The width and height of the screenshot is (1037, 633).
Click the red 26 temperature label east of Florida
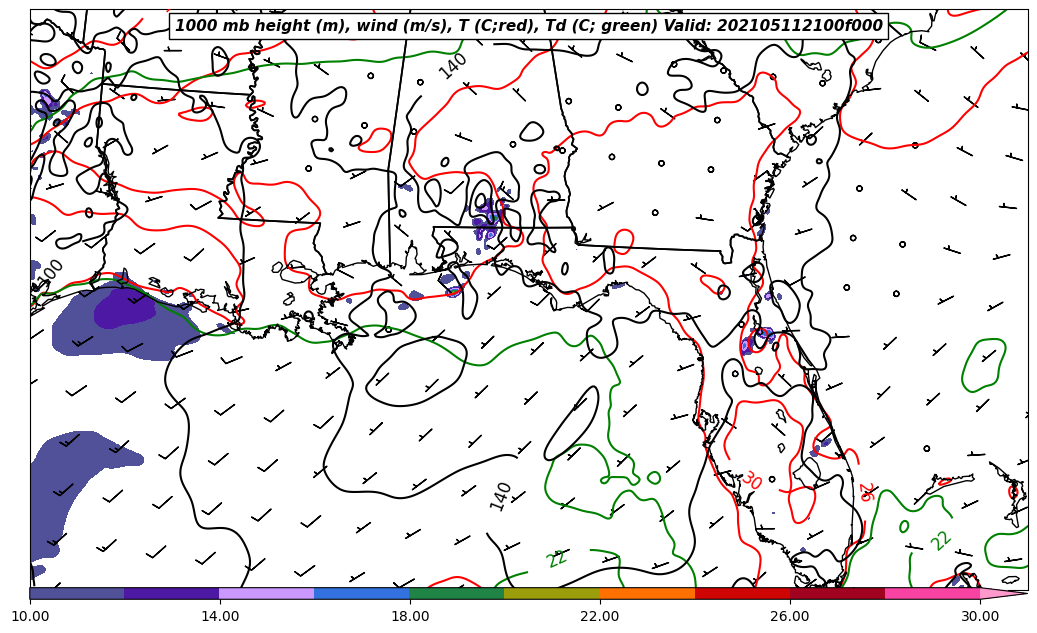(866, 492)
